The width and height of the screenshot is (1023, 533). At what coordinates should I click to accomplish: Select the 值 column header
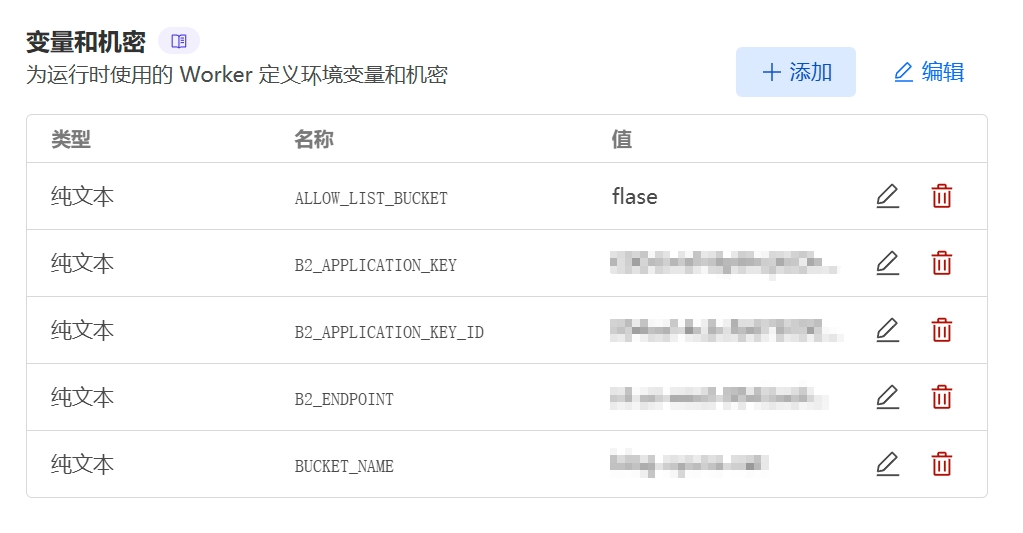click(622, 139)
